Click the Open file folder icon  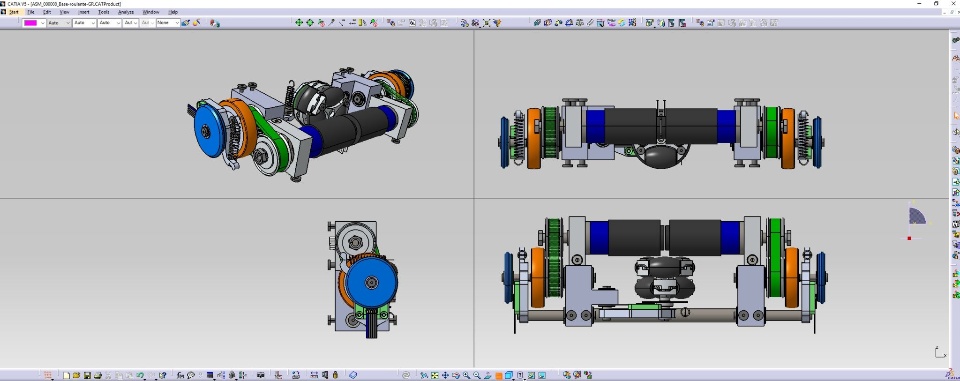coord(76,375)
